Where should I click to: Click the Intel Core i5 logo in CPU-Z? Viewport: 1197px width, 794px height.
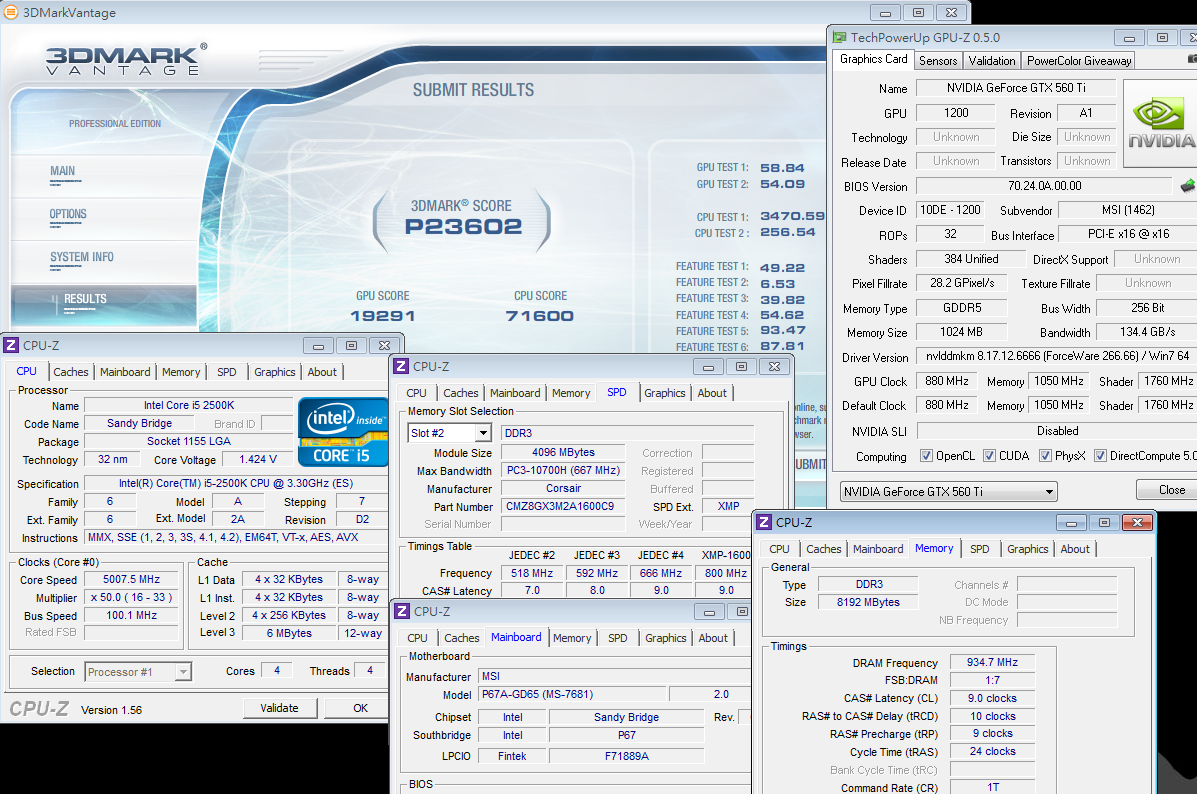(343, 432)
